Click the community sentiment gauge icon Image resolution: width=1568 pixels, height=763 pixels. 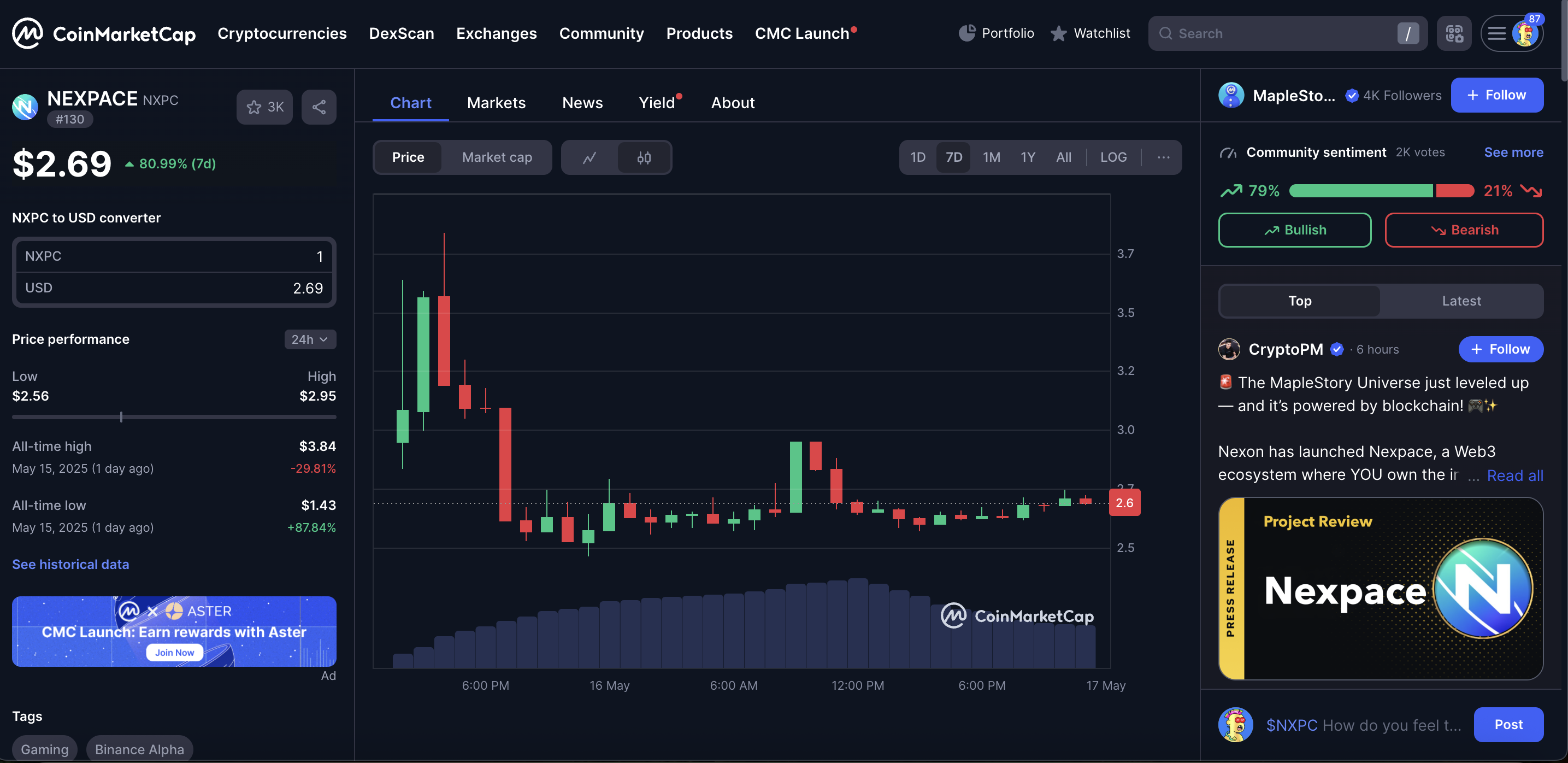[1228, 153]
